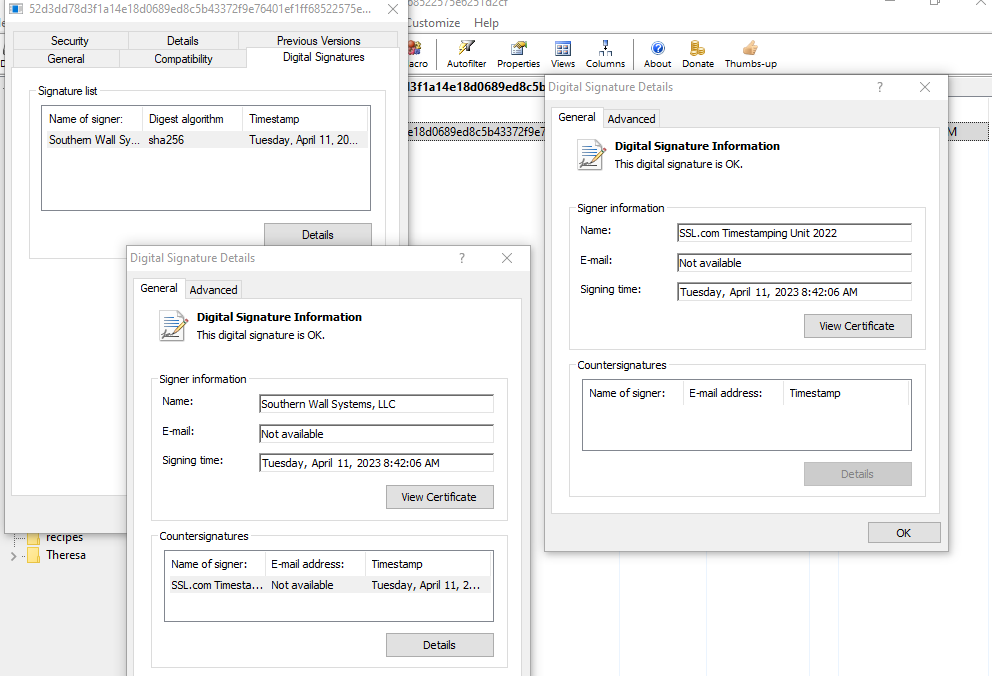Close the Southern Wall Digital Signature Details dialog
Screen dimensions: 992x676
point(507,258)
